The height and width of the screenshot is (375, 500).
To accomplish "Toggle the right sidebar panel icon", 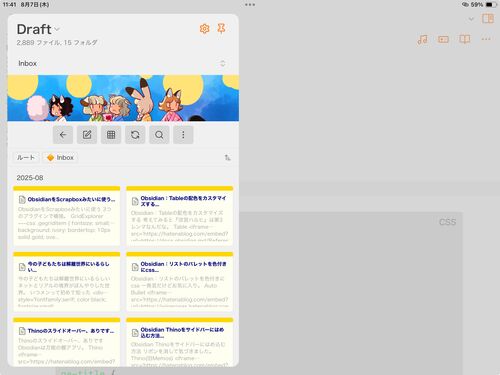I will pos(488,18).
